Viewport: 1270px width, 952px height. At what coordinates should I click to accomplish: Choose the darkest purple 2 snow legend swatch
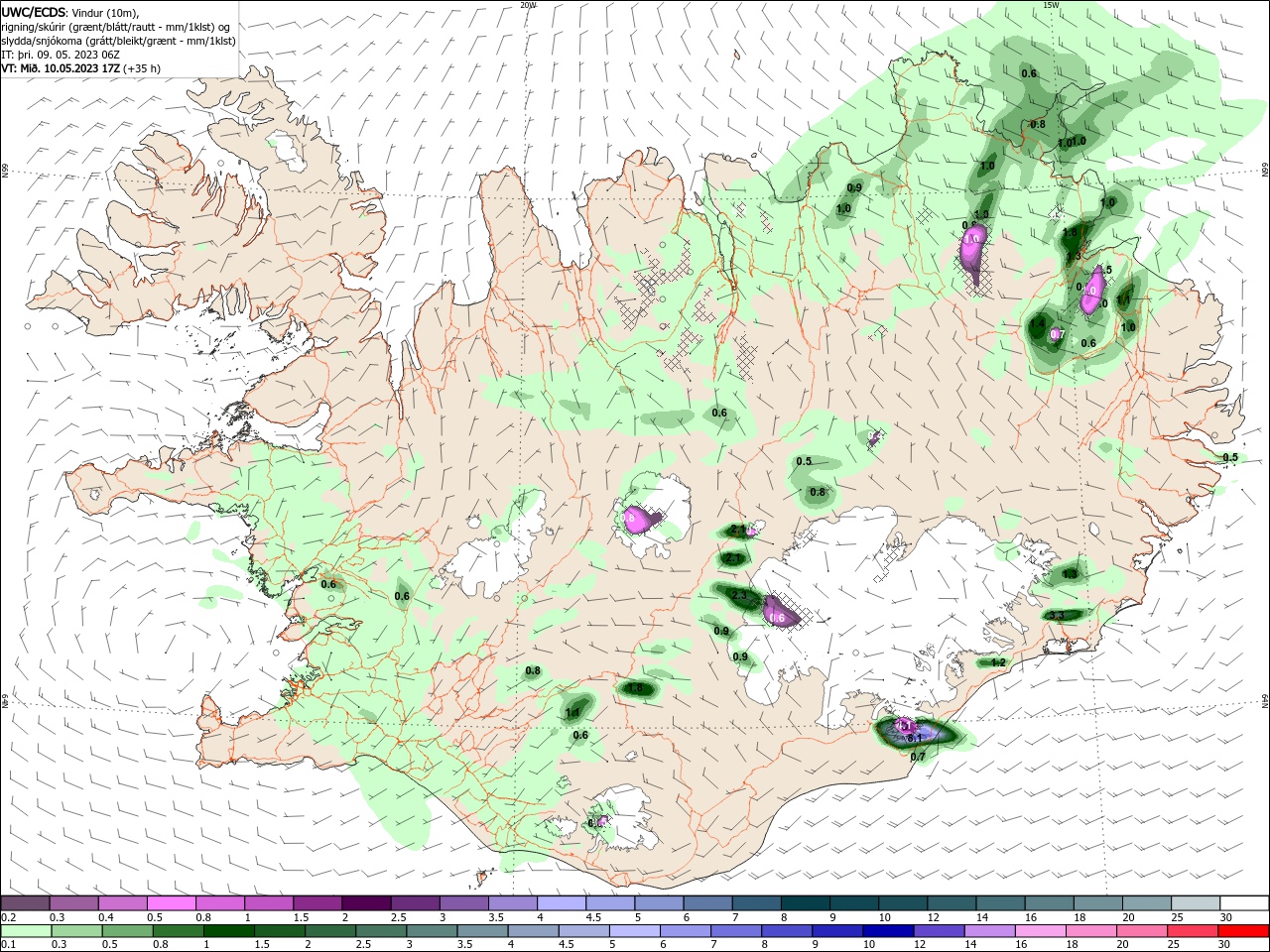pos(365,903)
